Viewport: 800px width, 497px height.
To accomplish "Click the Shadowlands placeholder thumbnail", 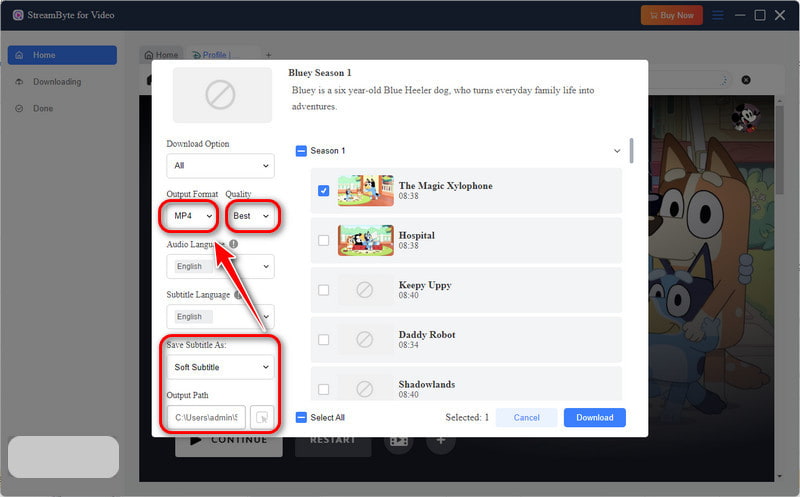I will pos(364,388).
